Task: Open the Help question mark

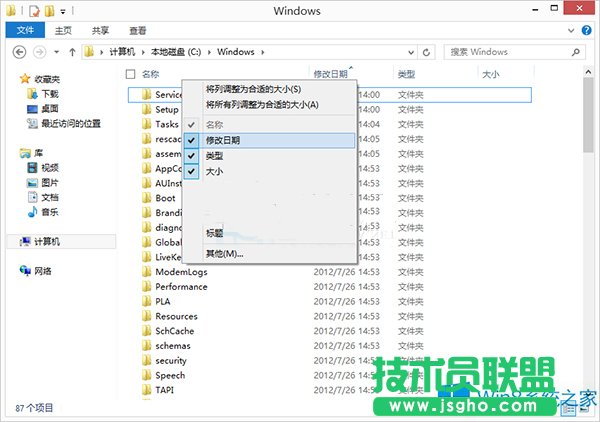Action: pos(586,30)
